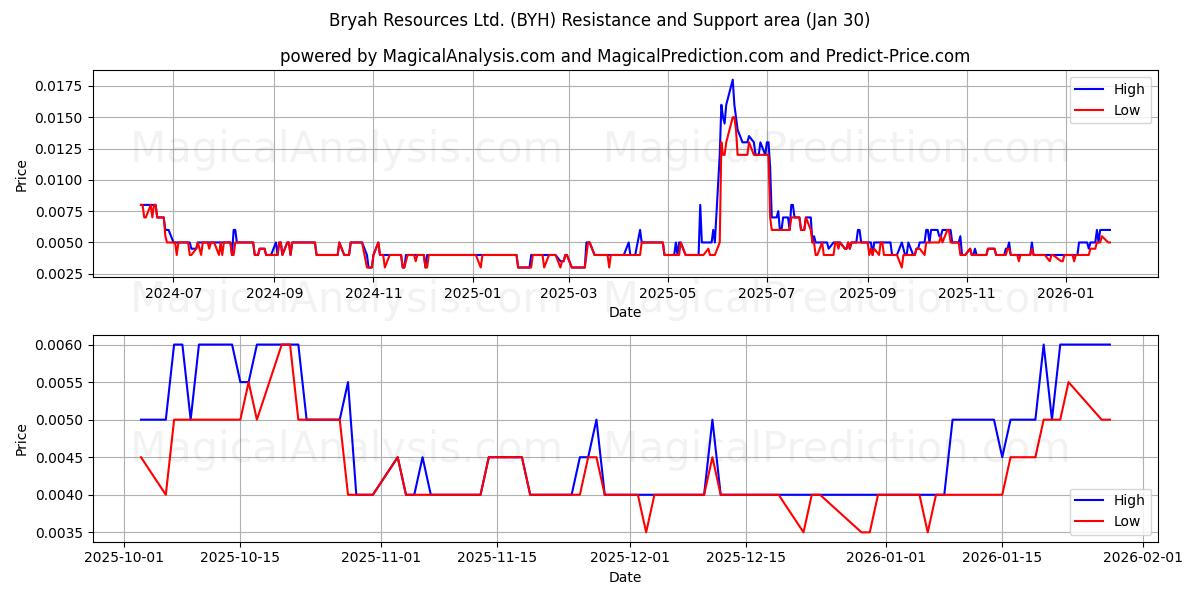Click the 2025-09 x-axis tick label

[x=868, y=293]
